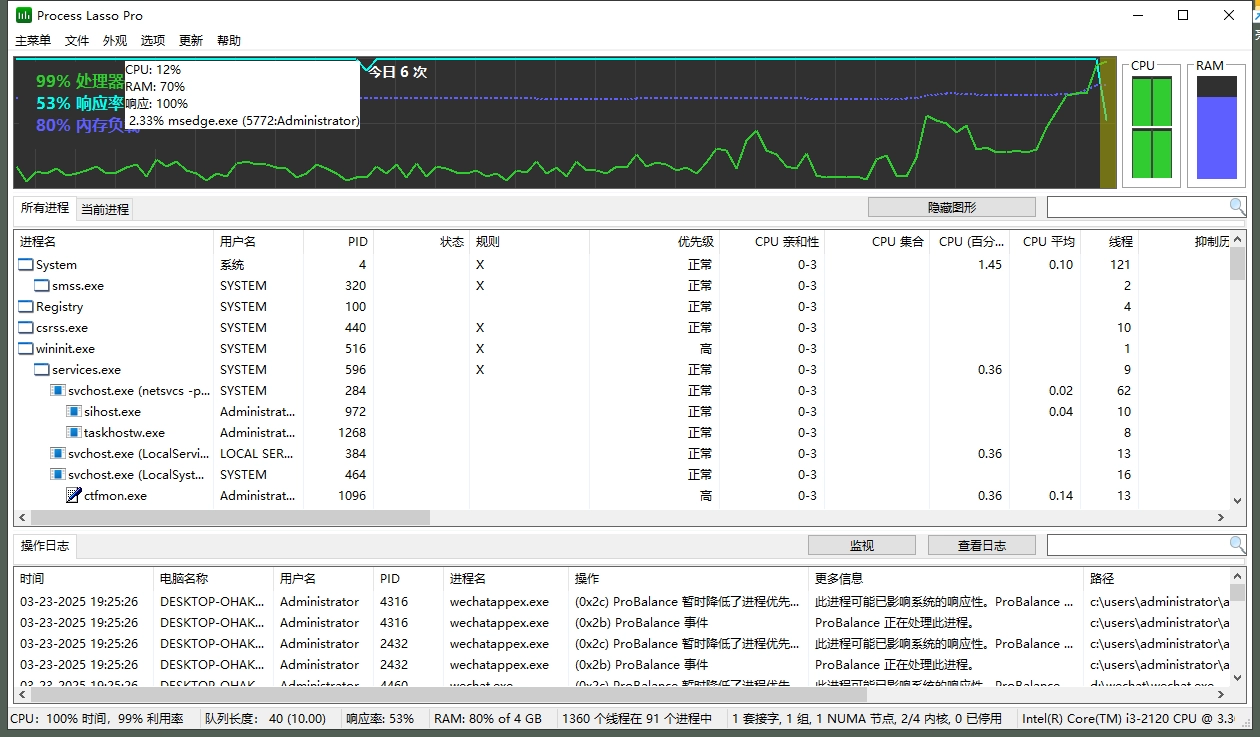
Task: Click the svchost.exe (LocalServi...) icon
Action: [x=58, y=454]
